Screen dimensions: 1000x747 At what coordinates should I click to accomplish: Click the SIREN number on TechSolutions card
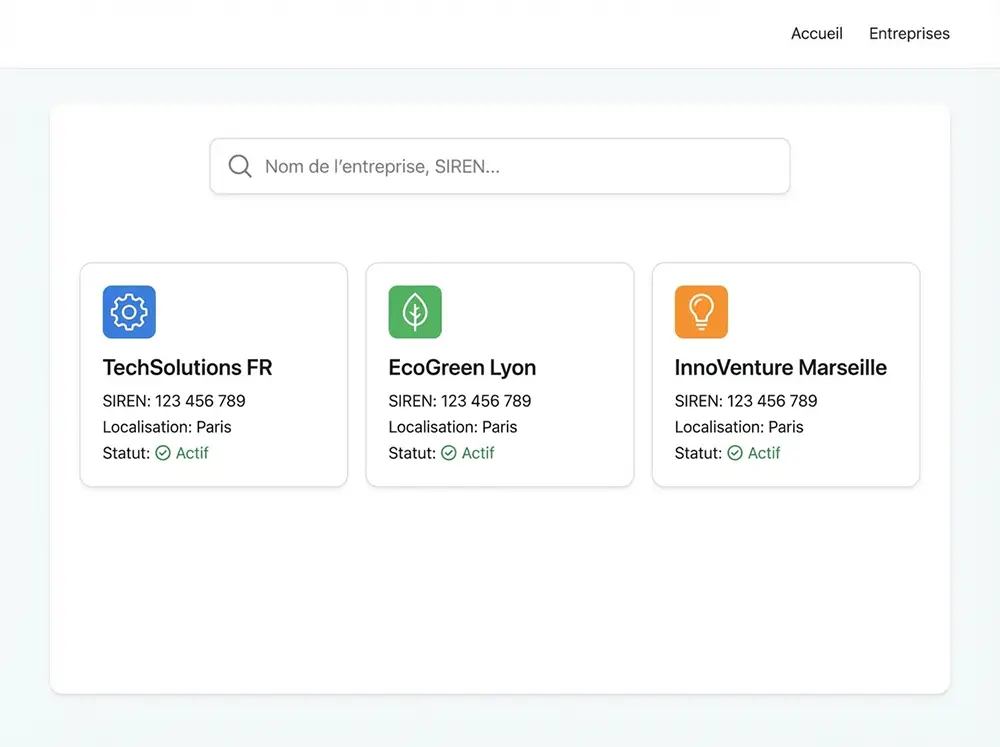(199, 401)
